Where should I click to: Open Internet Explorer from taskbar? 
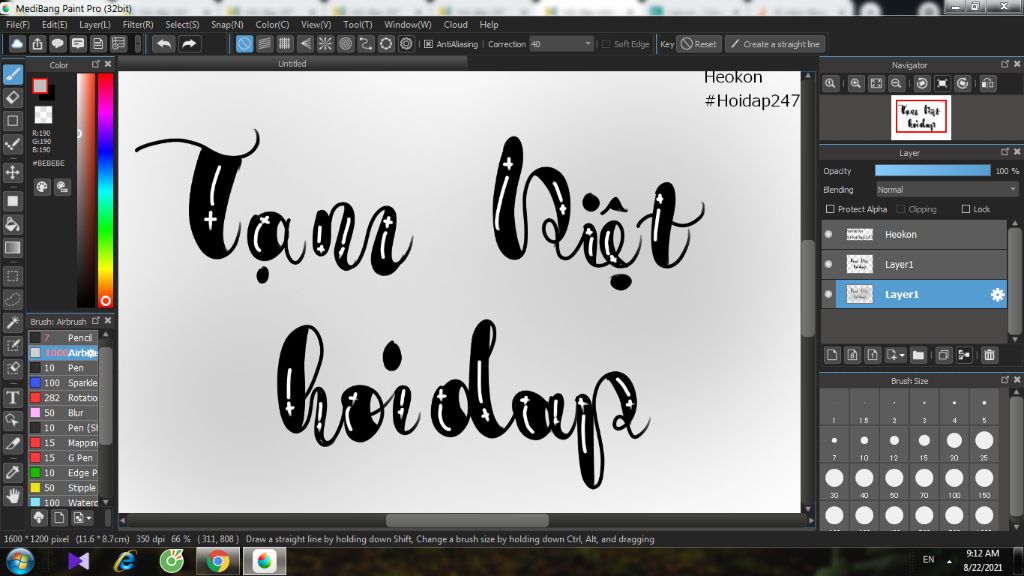pos(125,561)
